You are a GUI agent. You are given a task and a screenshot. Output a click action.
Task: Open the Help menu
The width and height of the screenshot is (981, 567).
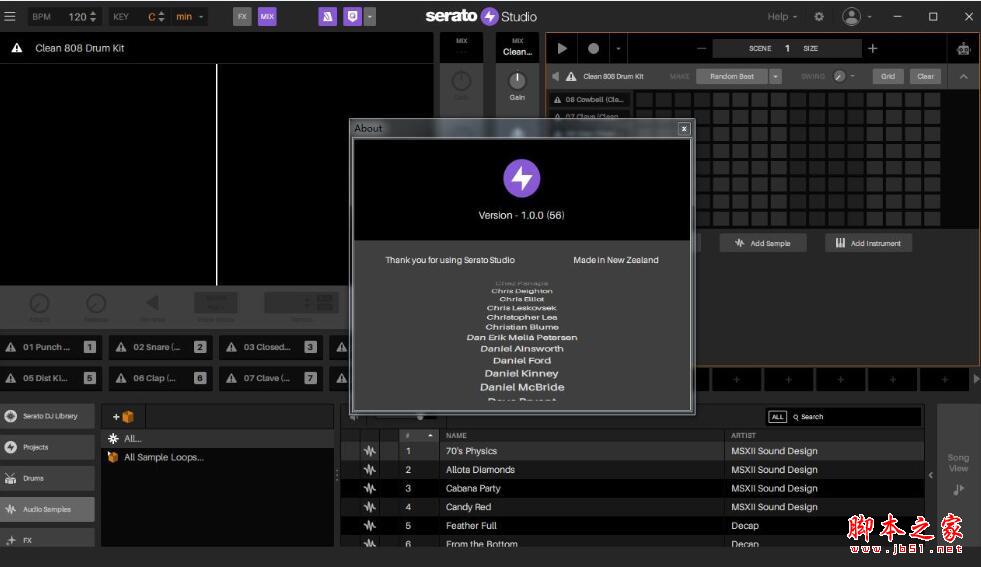[782, 17]
